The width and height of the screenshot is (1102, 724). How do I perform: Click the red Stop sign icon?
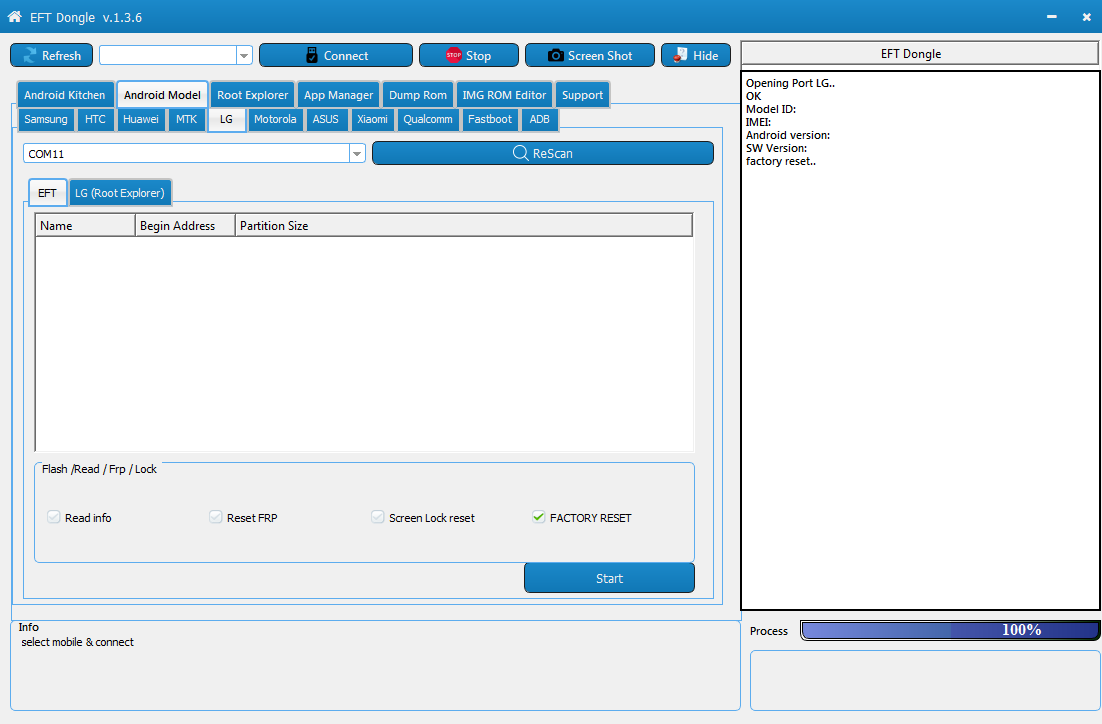[x=454, y=55]
